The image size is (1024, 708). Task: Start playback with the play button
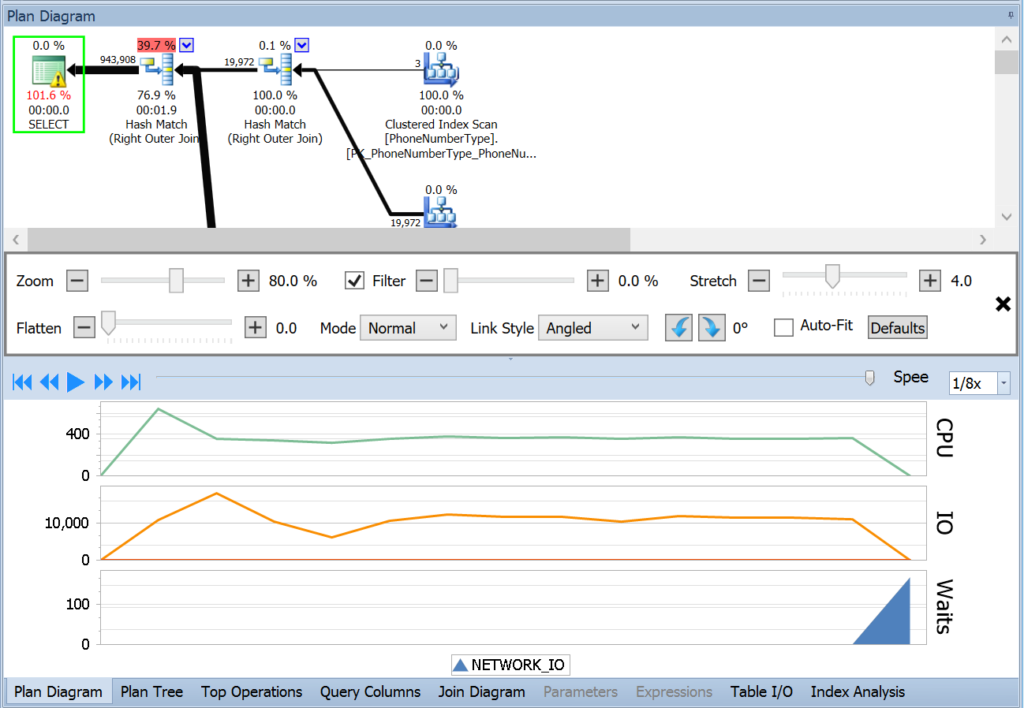pyautogui.click(x=76, y=382)
